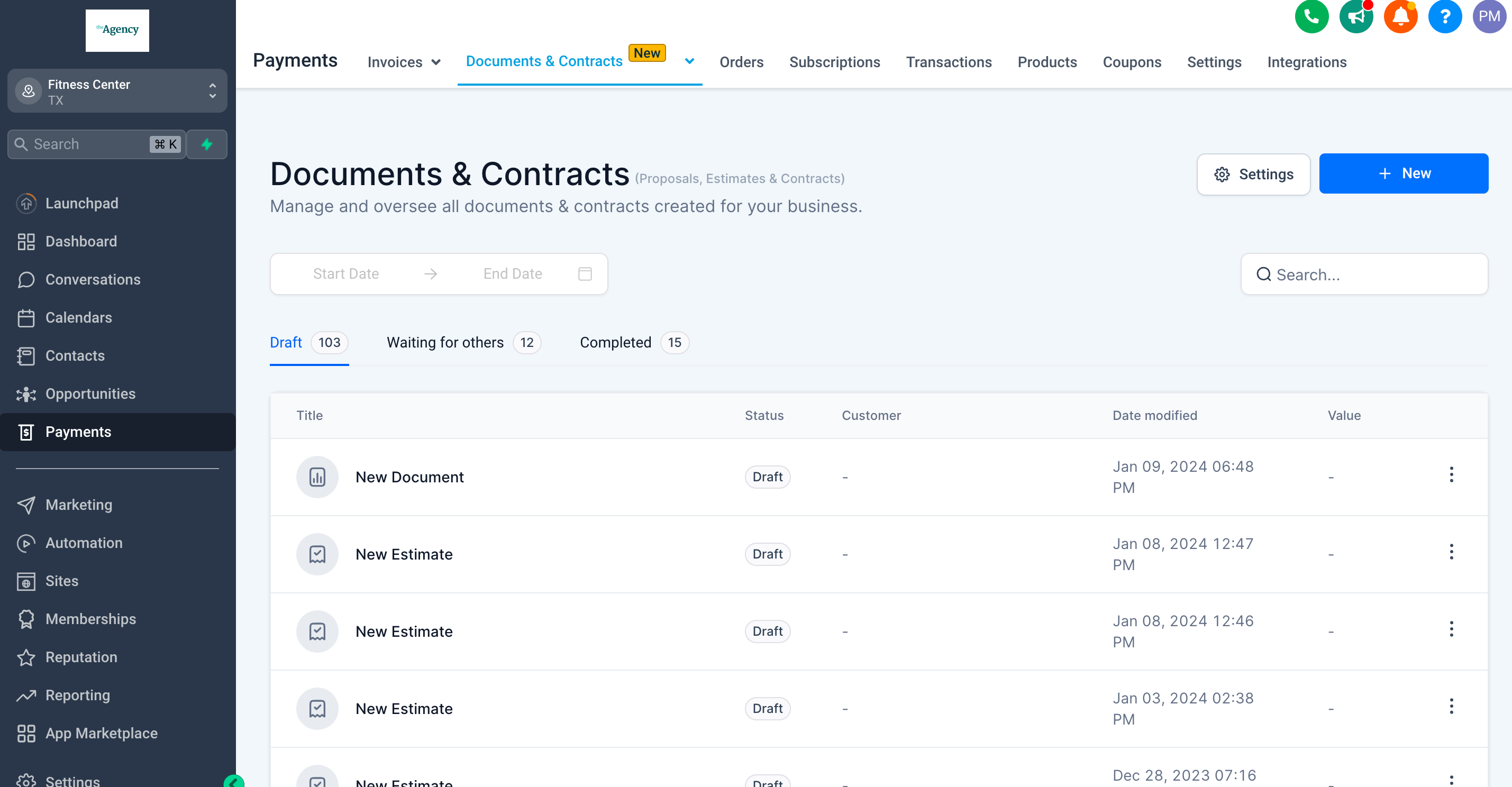Click the green phone call icon

1311,16
